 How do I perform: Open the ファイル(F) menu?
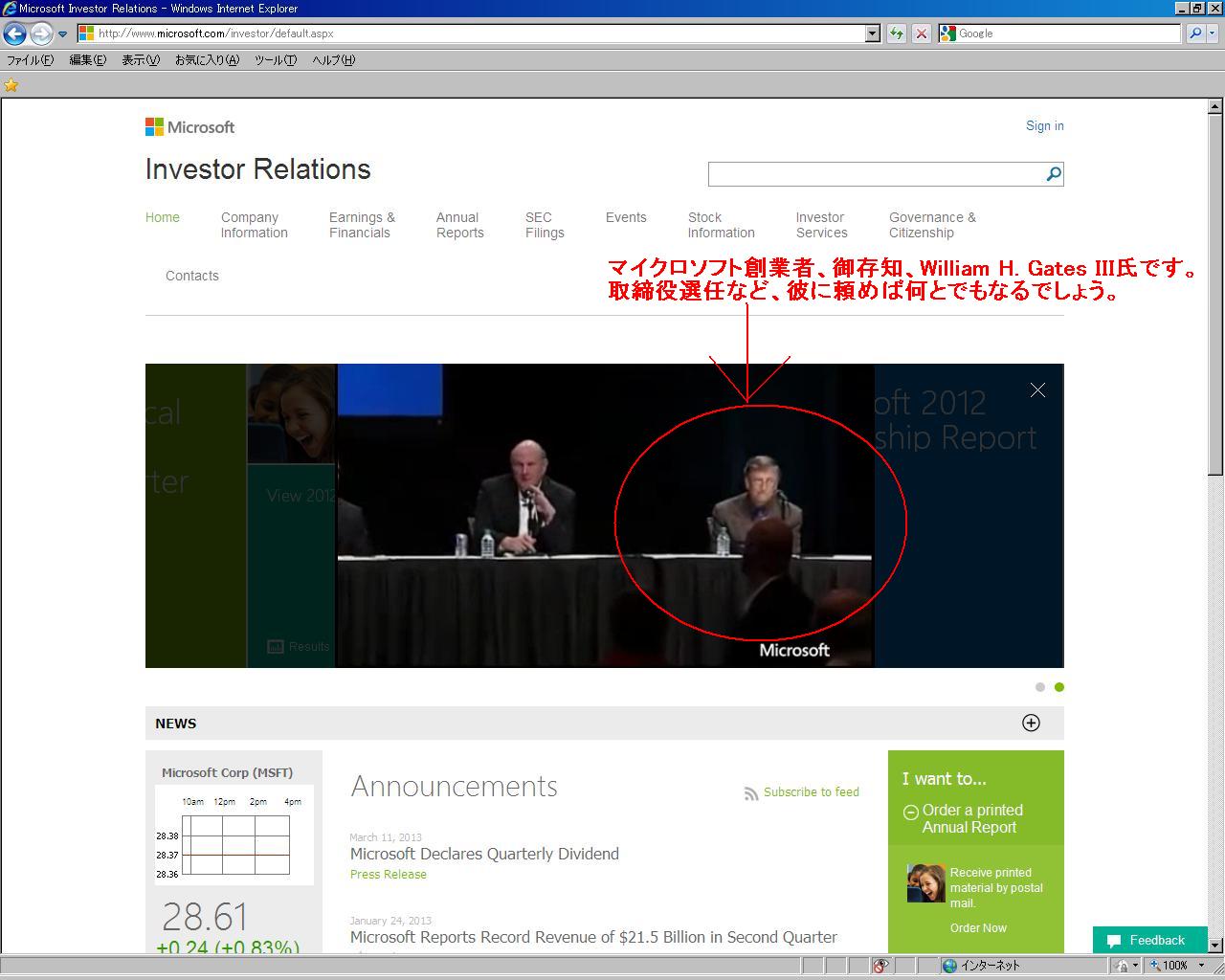click(x=30, y=60)
